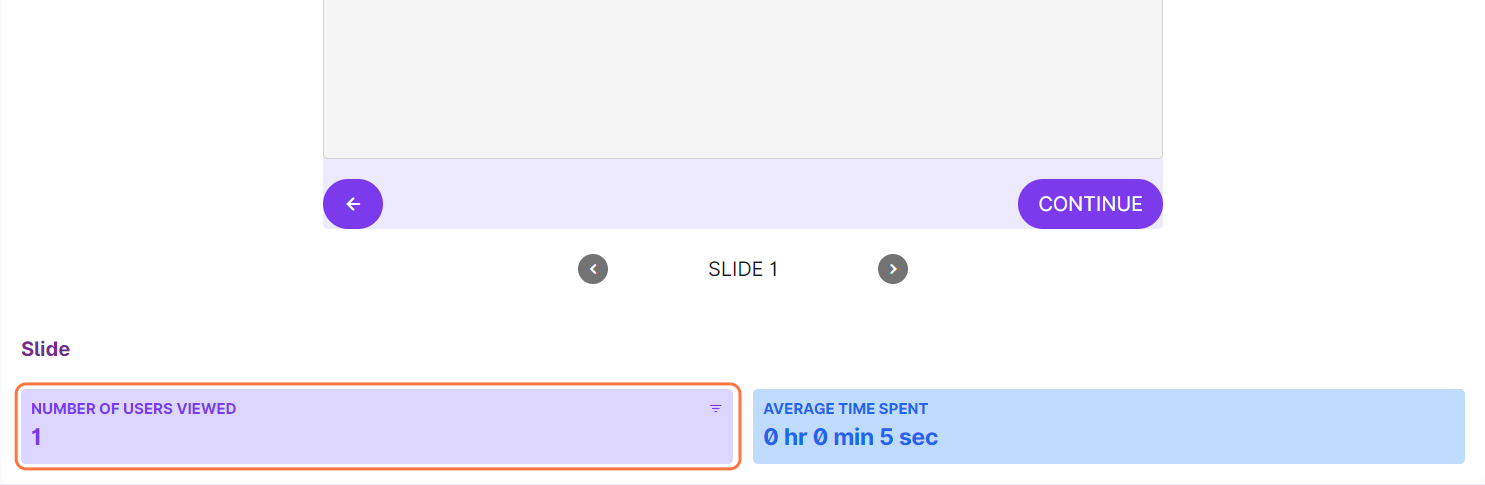The height and width of the screenshot is (485, 1485).
Task: Click the users viewed count value 1
Action: pyautogui.click(x=37, y=437)
